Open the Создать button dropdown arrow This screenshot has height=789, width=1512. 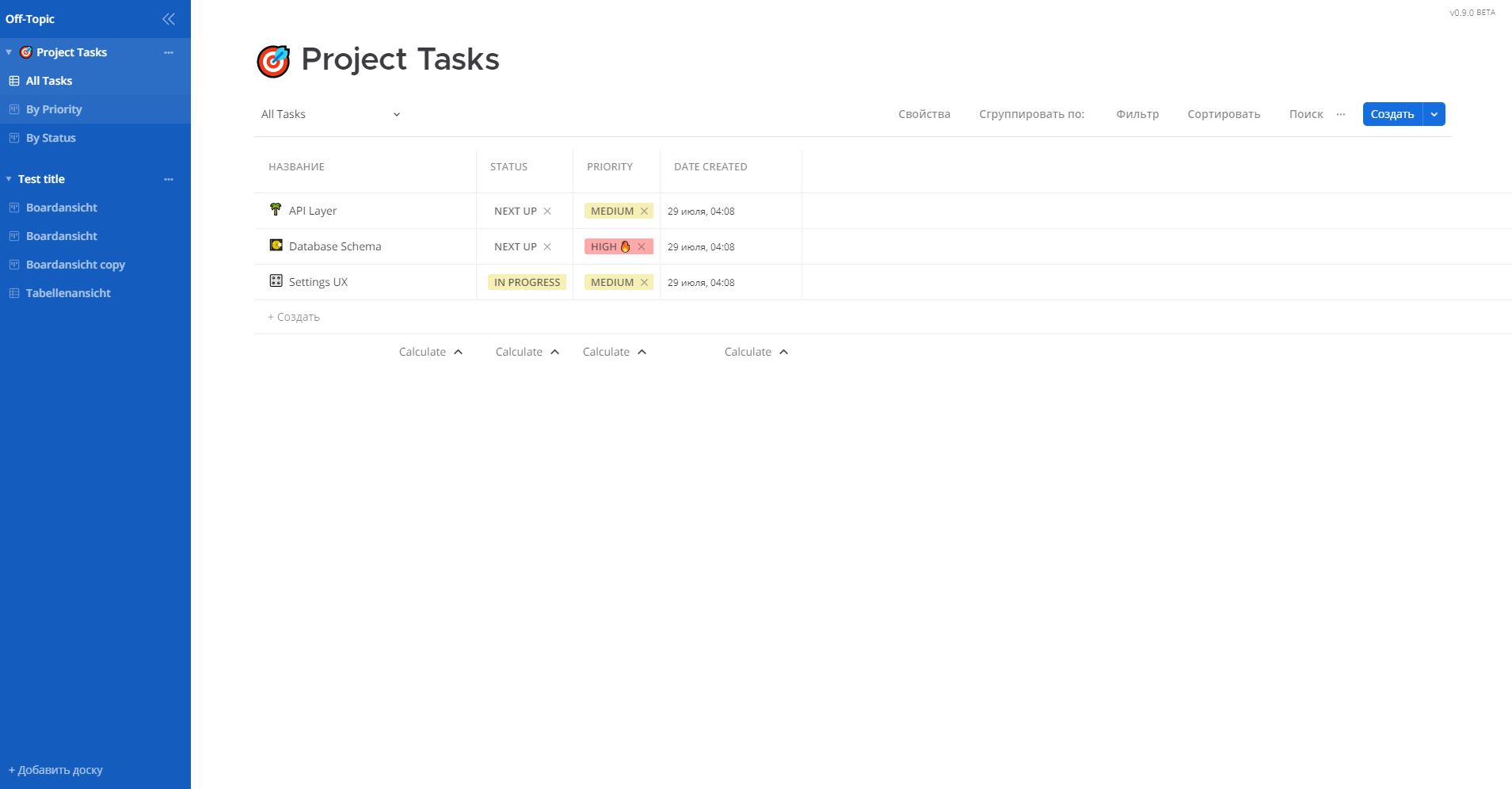click(1433, 114)
